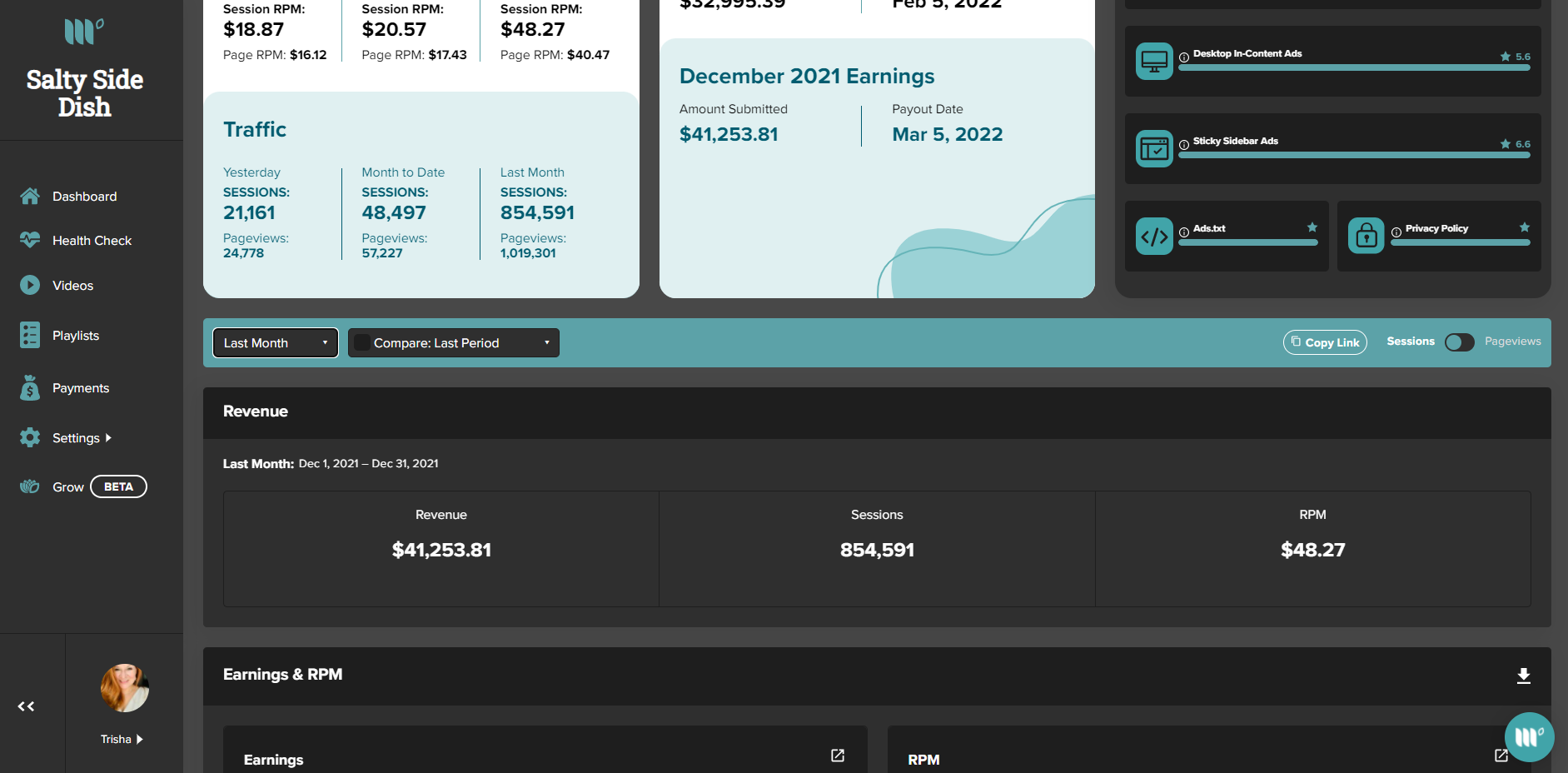The image size is (1568, 773).
Task: Click the Mar 5, 2022 payout date
Action: coord(948,134)
